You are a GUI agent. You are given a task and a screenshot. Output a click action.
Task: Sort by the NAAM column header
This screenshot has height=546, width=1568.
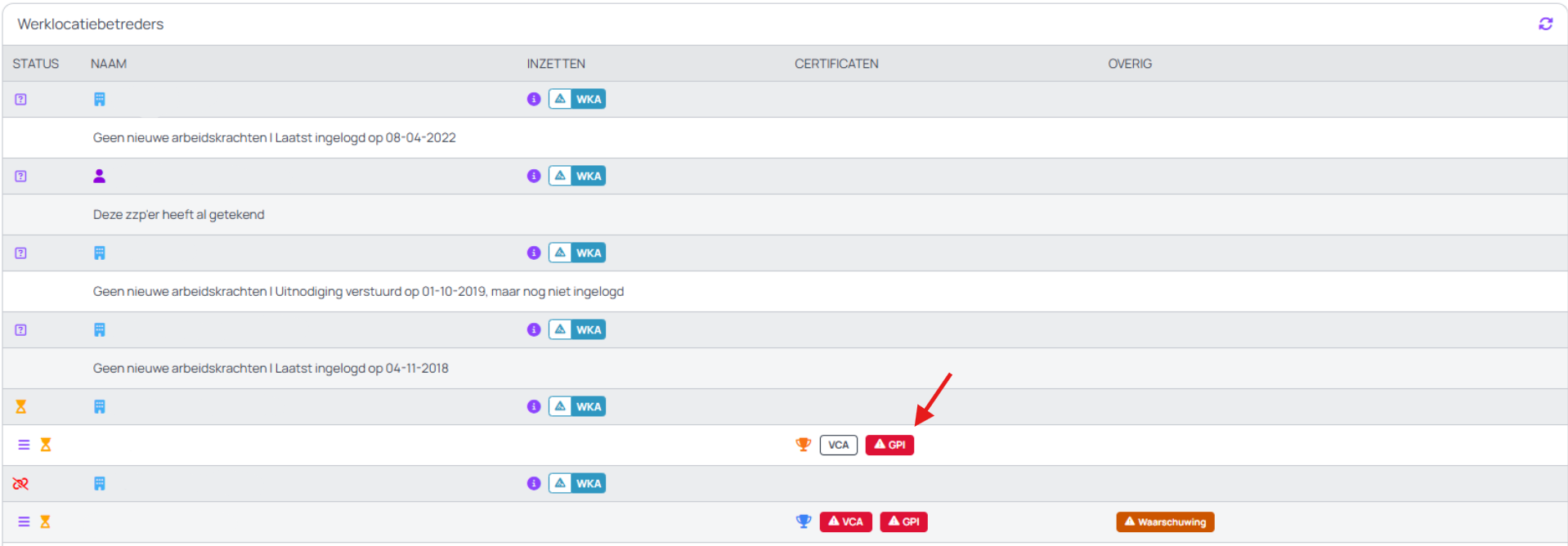point(108,64)
